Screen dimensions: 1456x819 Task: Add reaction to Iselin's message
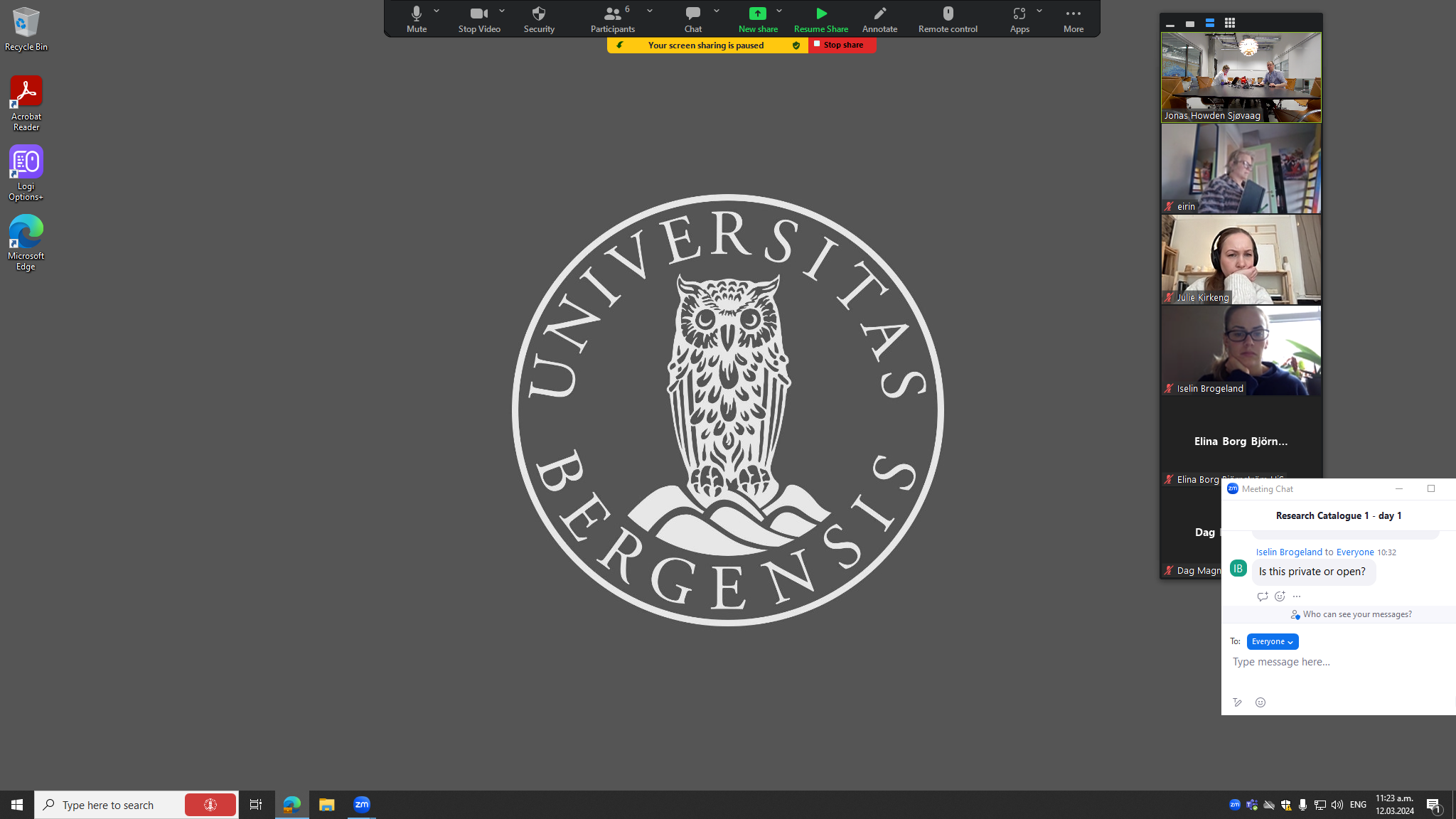click(x=1280, y=596)
